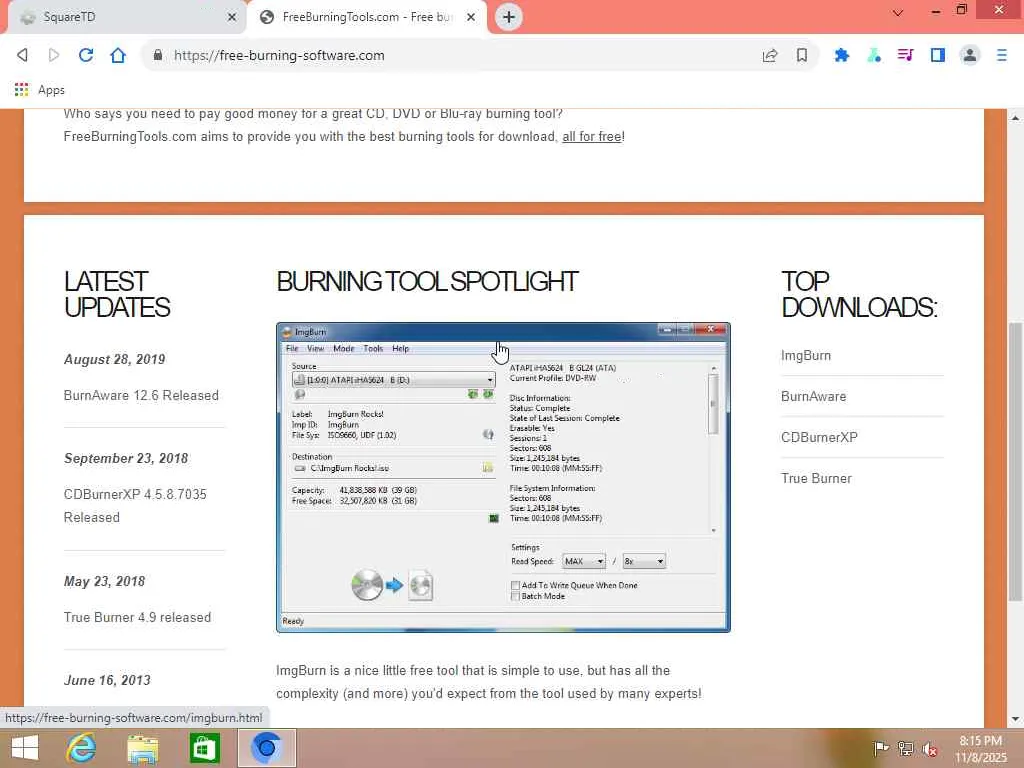Click True Burner in Top Downloads

816,478
